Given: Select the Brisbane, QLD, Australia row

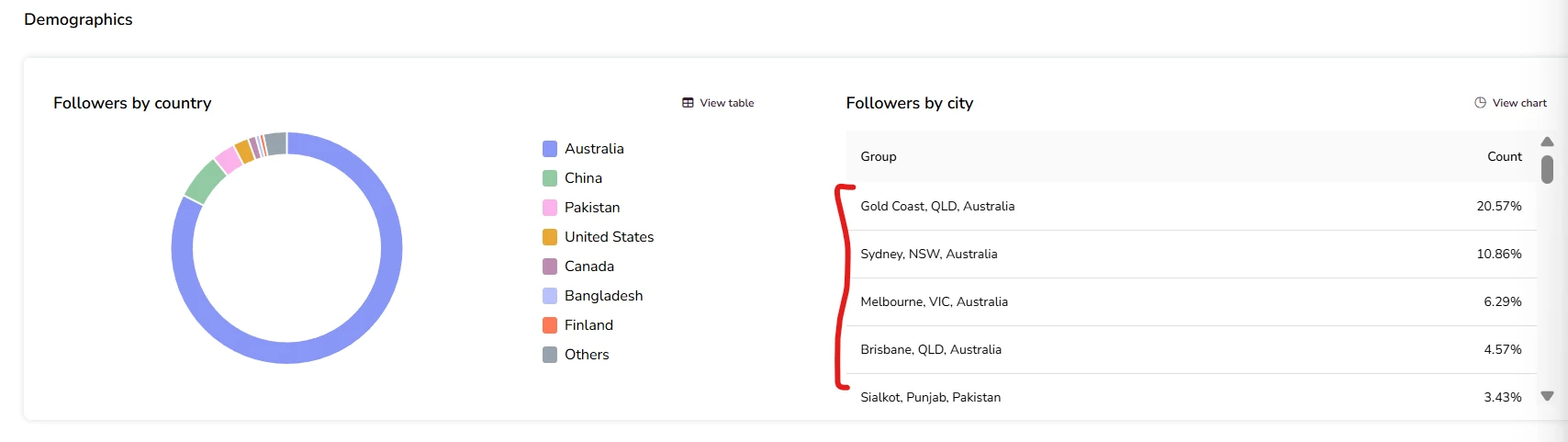Looking at the screenshot, I should tap(931, 350).
